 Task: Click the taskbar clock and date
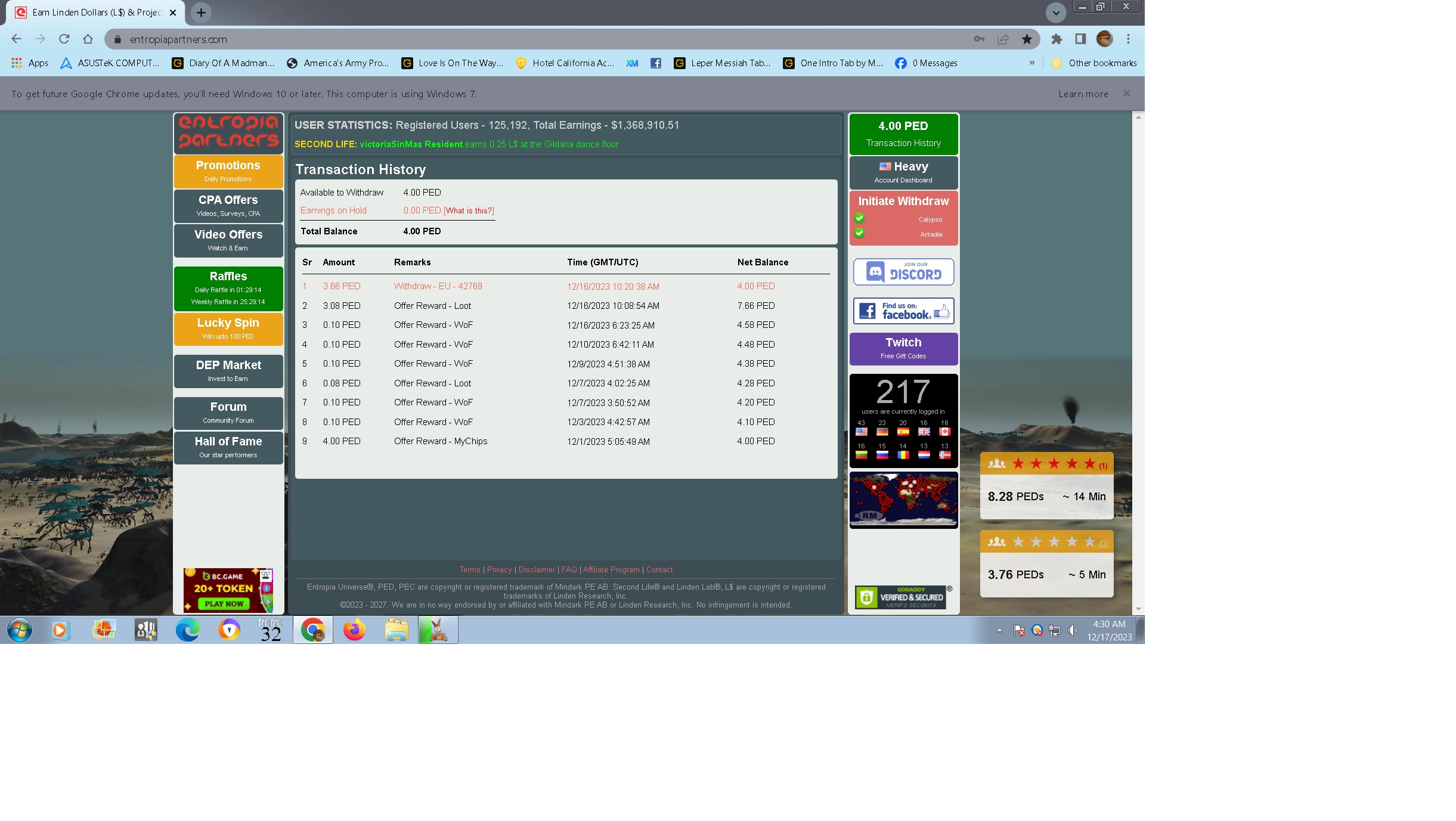(x=1109, y=630)
